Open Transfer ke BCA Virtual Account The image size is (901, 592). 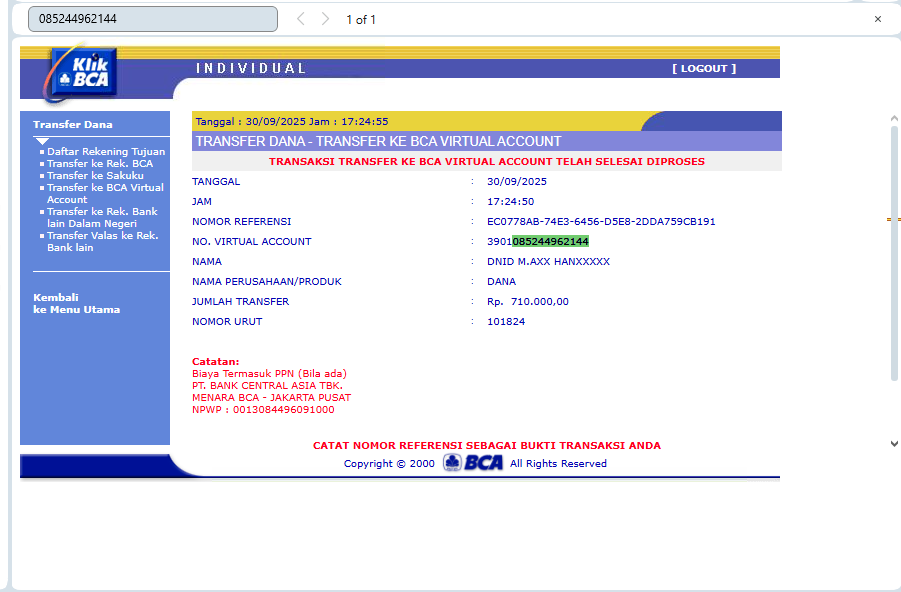(105, 194)
